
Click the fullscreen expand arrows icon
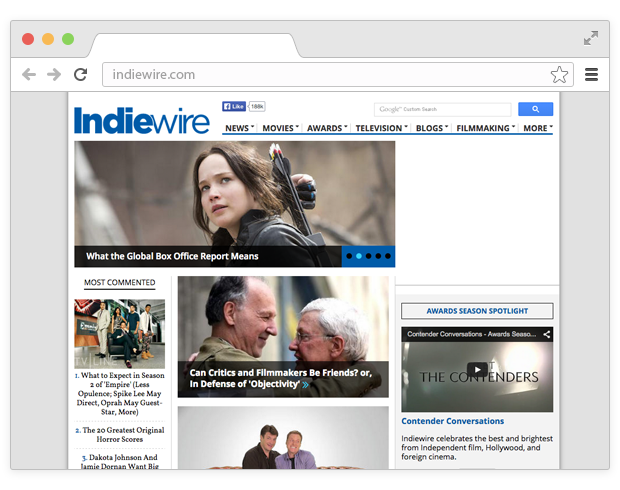point(591,38)
